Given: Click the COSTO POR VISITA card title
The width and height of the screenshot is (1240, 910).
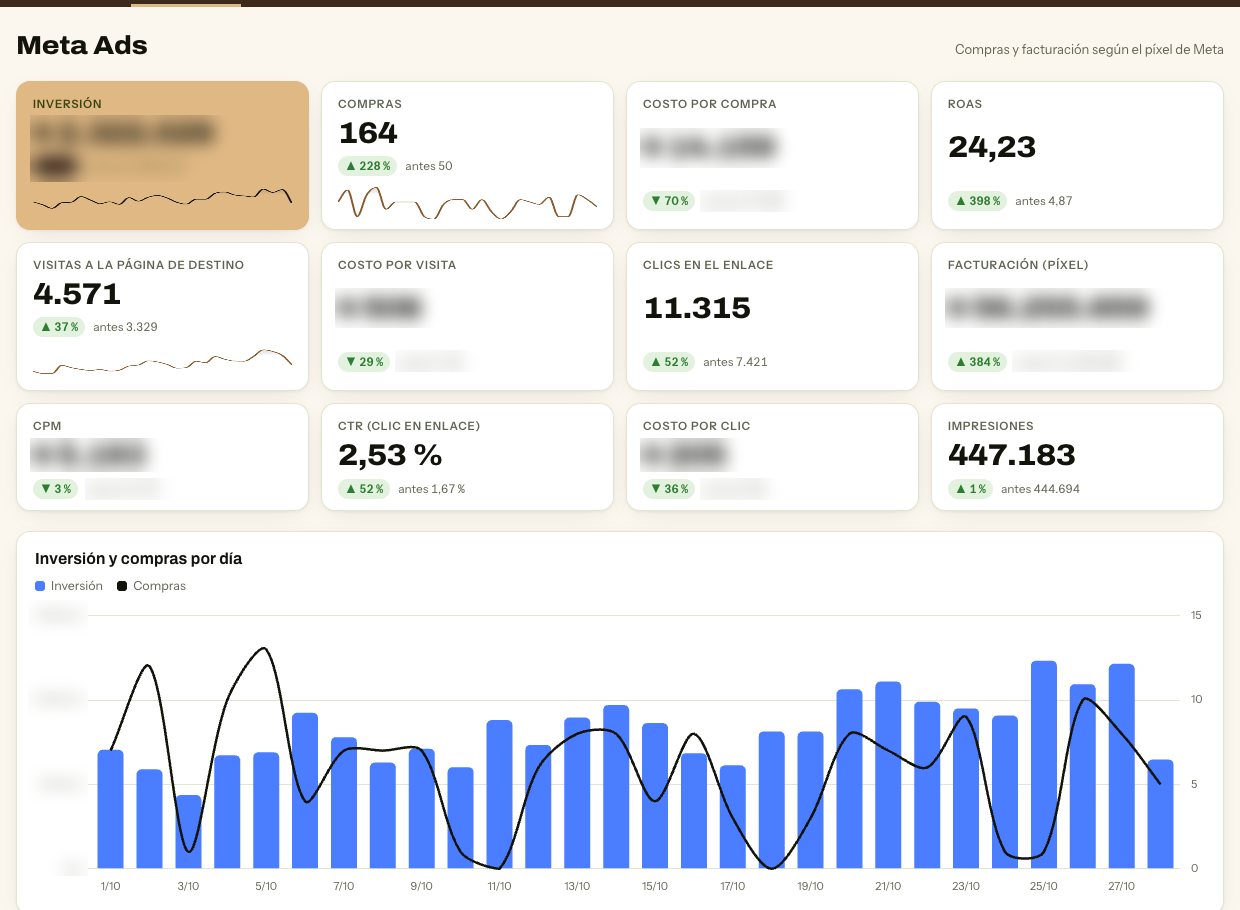Looking at the screenshot, I should click(x=397, y=265).
